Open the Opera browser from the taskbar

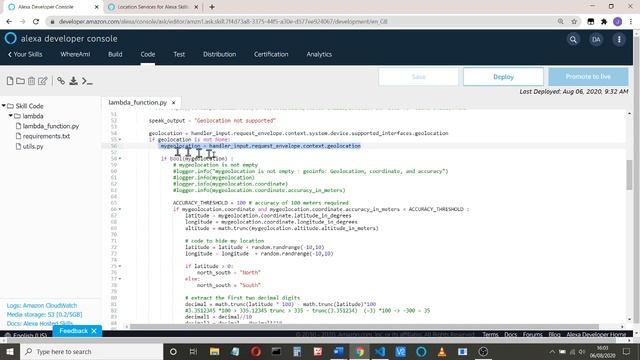coord(256,351)
